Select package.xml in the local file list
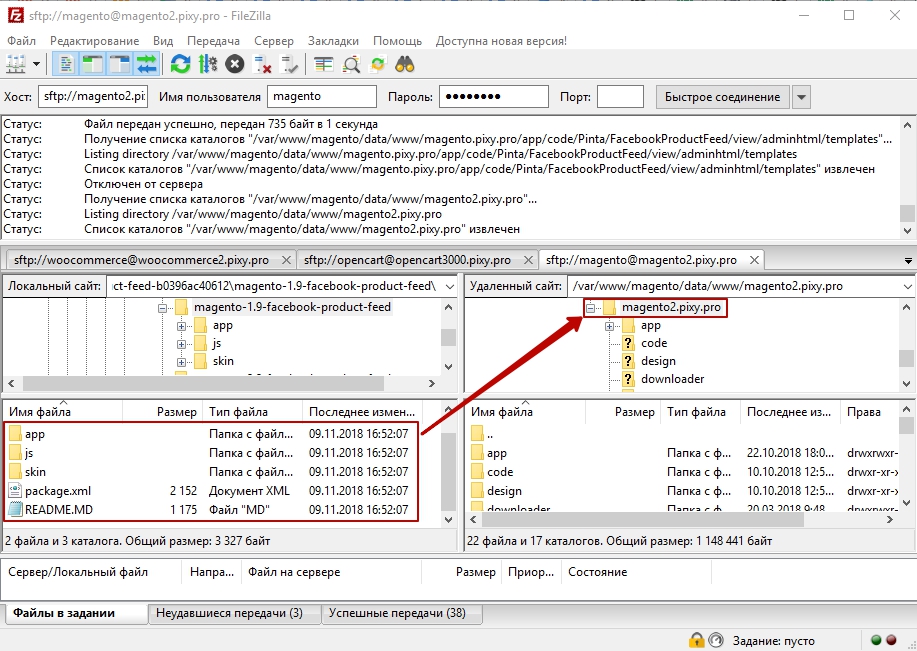This screenshot has height=651, width=917. pos(57,491)
